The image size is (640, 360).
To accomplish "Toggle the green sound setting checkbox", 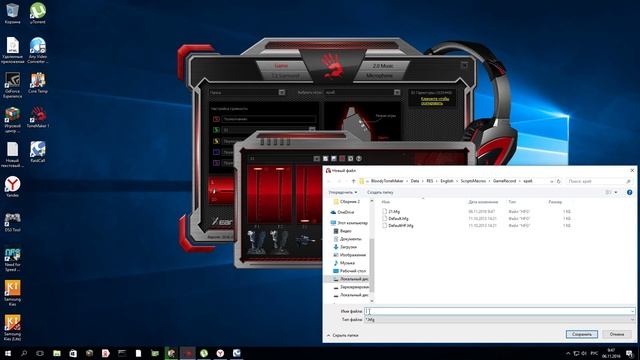I will 216,130.
